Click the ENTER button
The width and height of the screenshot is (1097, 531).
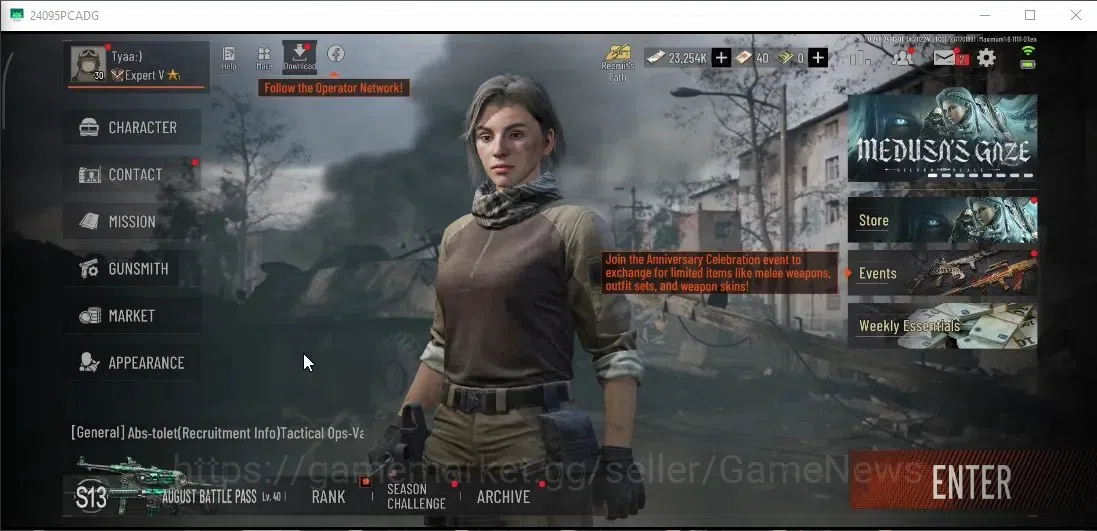coord(972,481)
